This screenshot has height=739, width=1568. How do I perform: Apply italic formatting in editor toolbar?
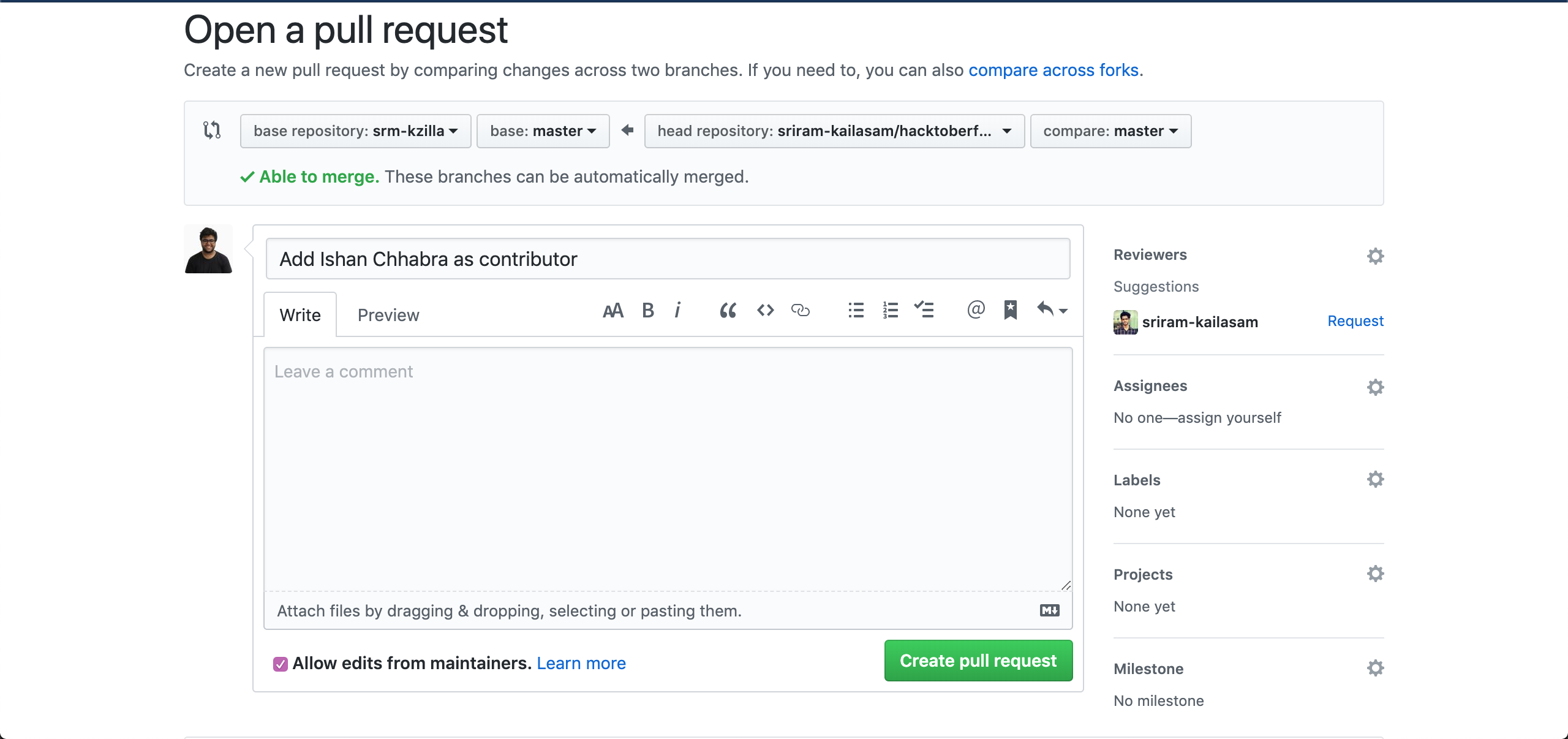(677, 311)
